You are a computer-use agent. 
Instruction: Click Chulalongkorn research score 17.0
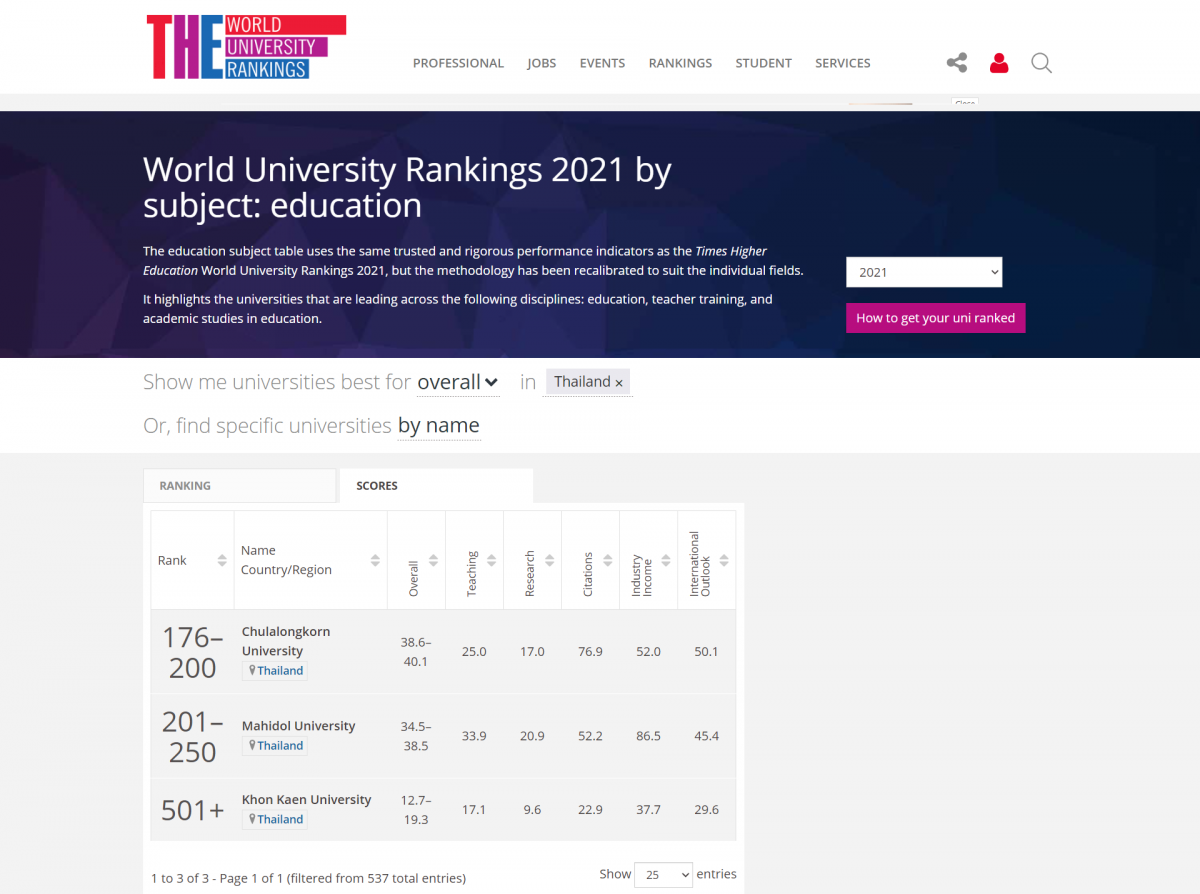(x=533, y=652)
